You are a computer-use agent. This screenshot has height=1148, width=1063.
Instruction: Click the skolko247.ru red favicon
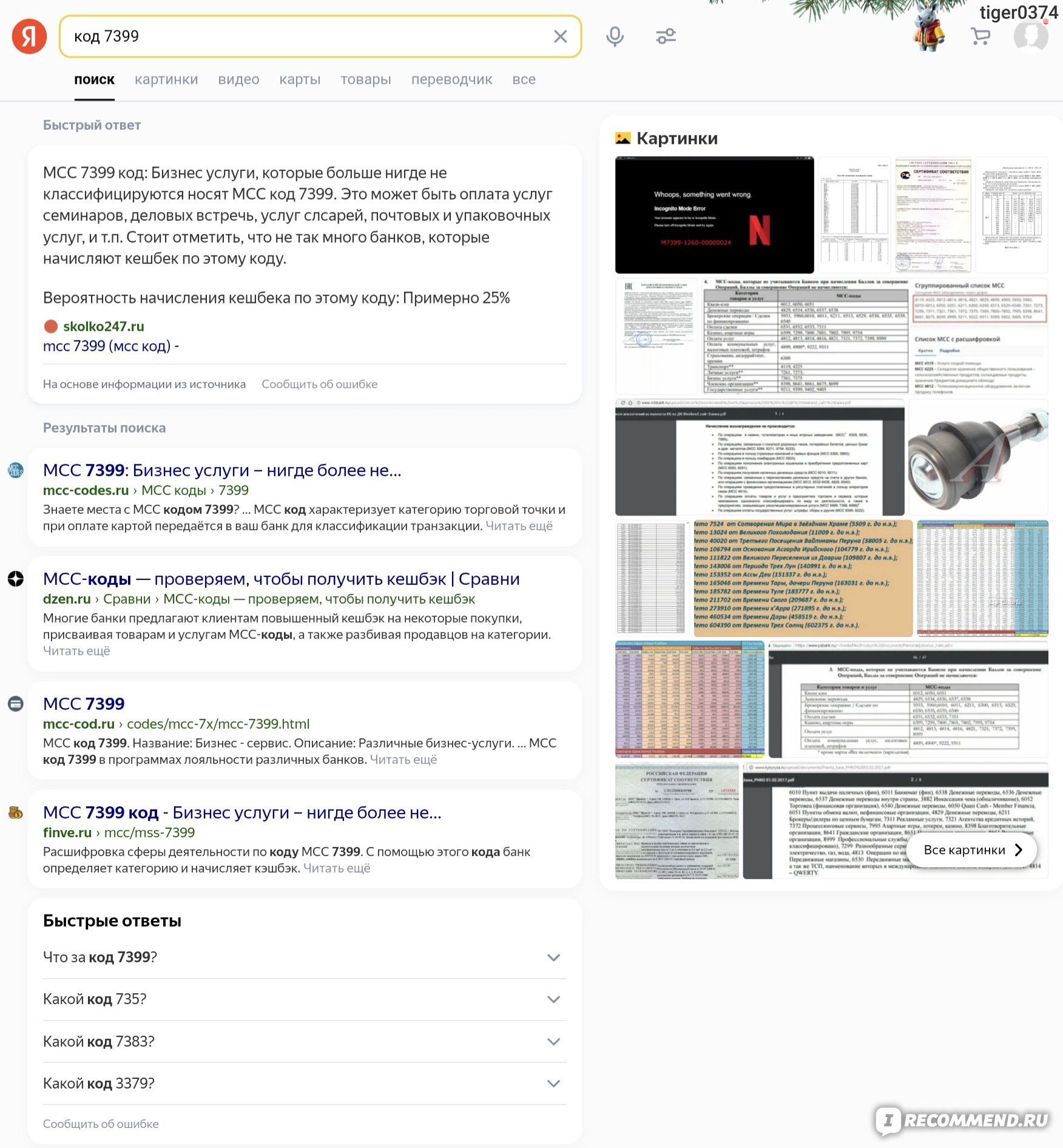click(51, 326)
